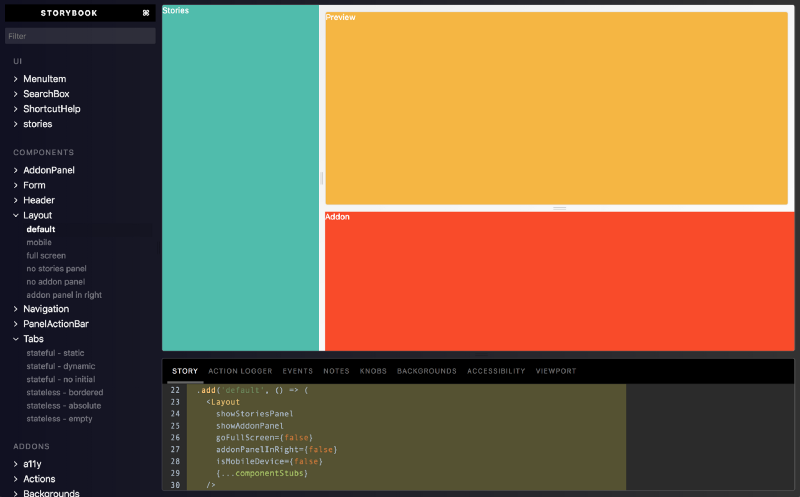Select 'stateful - no initial' story
The height and width of the screenshot is (497, 800).
[x=61, y=379]
